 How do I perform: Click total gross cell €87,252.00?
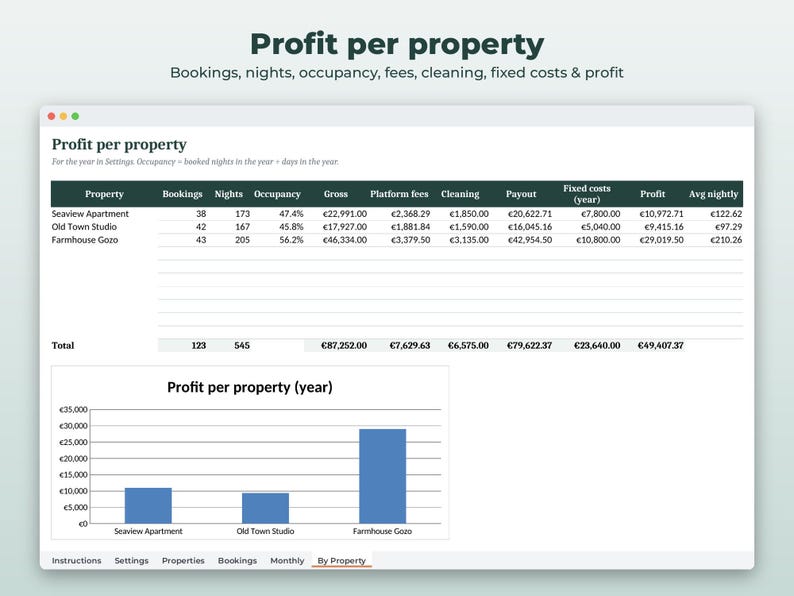point(344,345)
